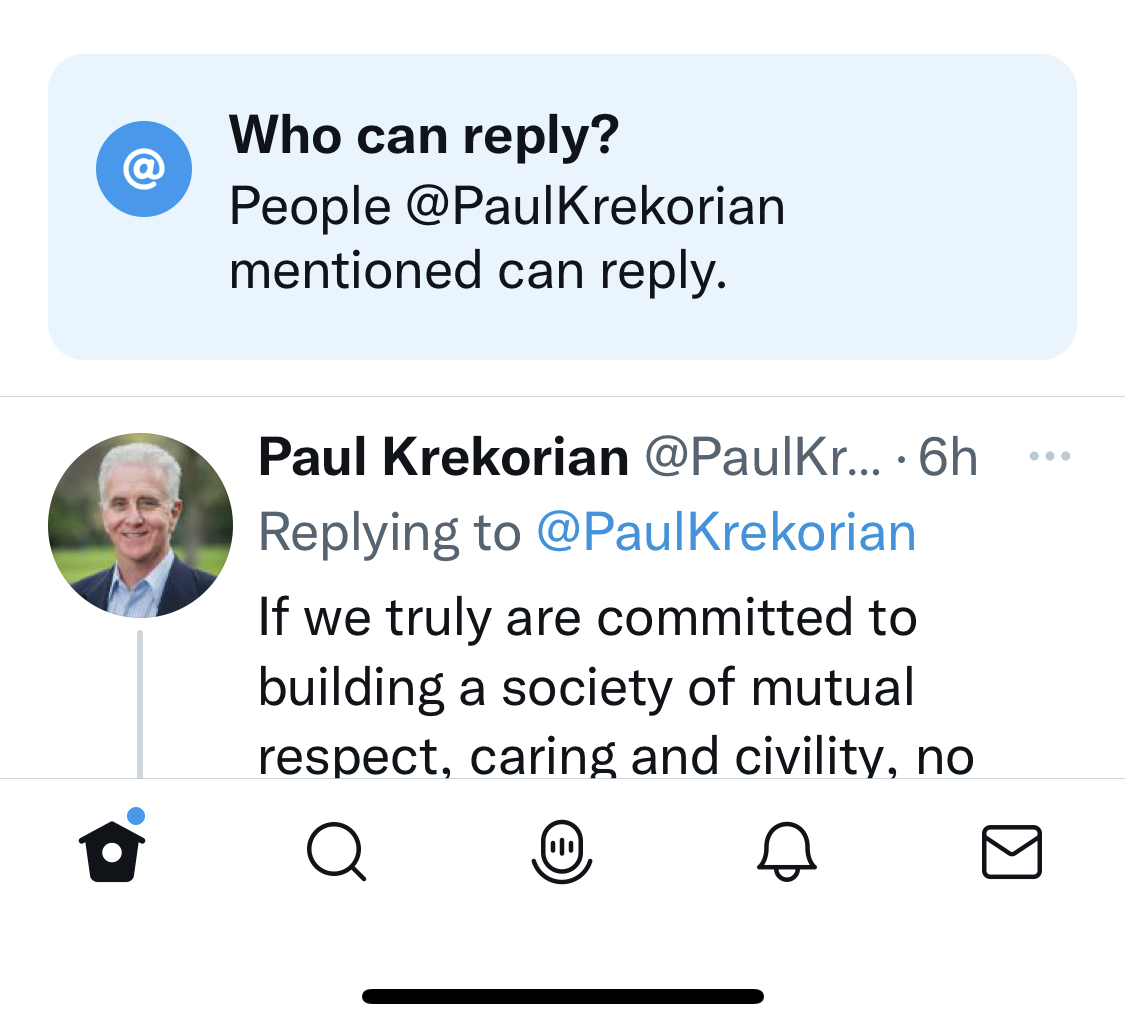
Task: Tap the black home indicator bar
Action: pos(562,996)
